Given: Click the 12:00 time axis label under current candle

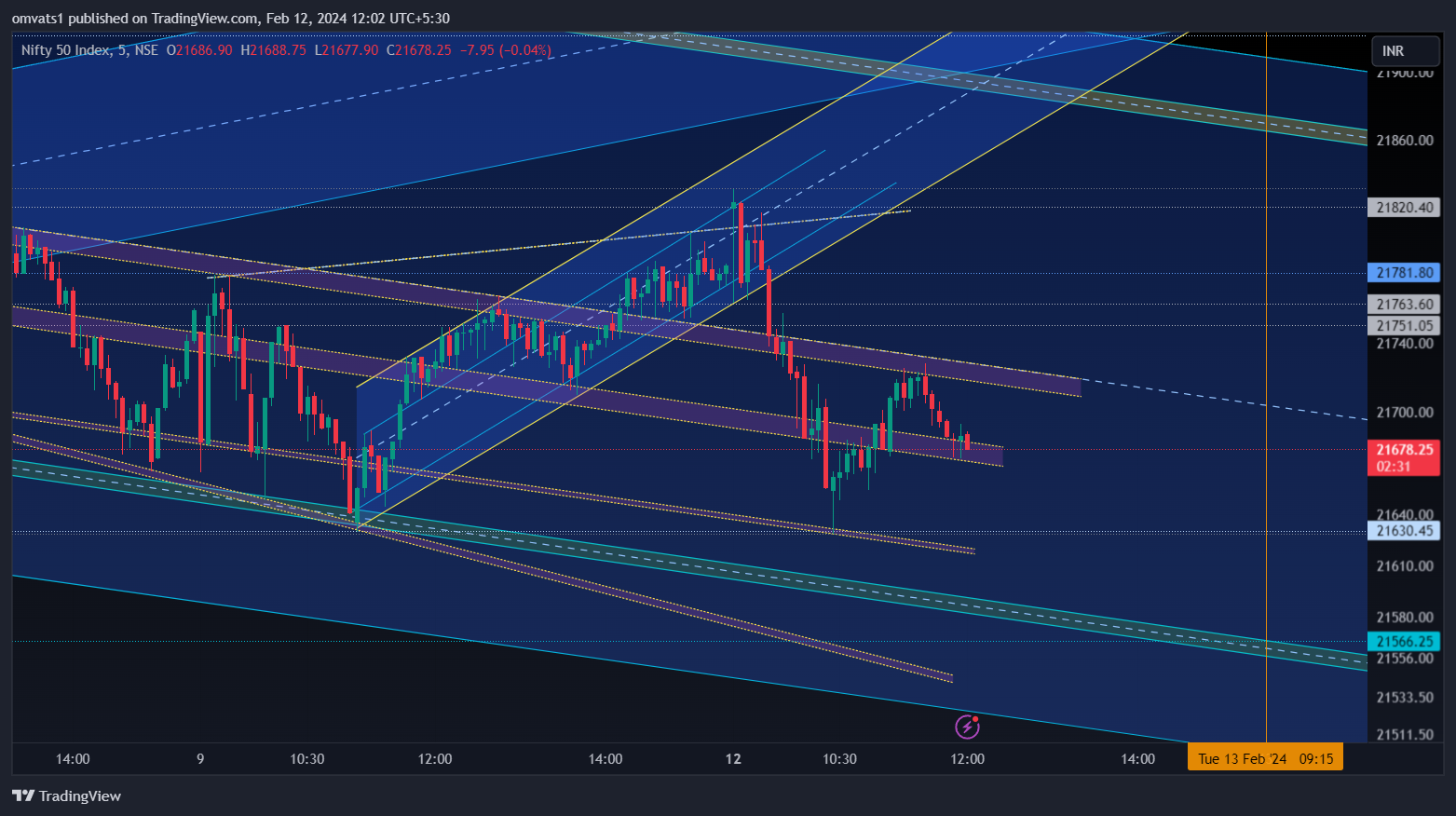Looking at the screenshot, I should click(x=967, y=759).
